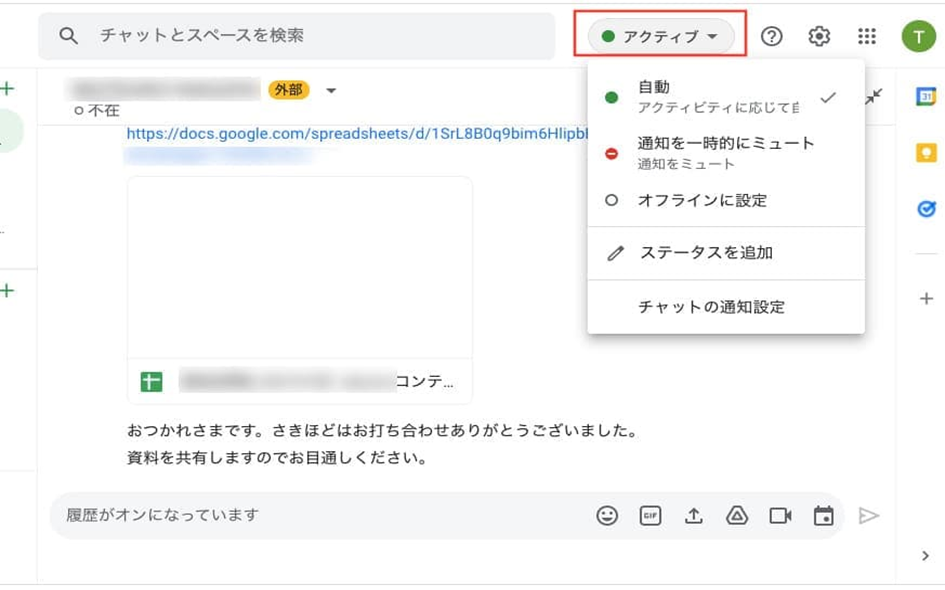The width and height of the screenshot is (945, 590).
Task: Click the emoji smiley icon
Action: (x=607, y=515)
